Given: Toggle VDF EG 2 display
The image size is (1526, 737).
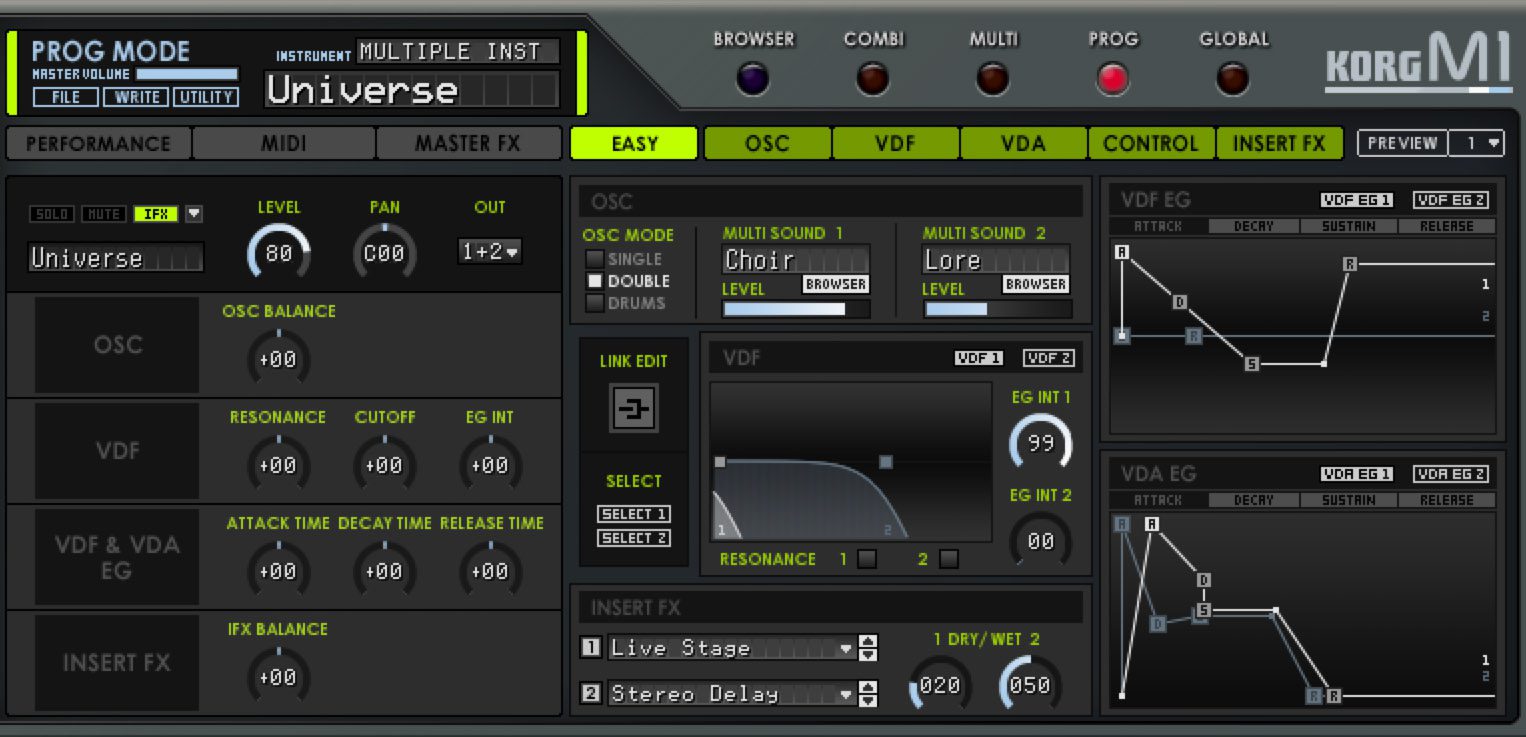Looking at the screenshot, I should (x=1450, y=200).
